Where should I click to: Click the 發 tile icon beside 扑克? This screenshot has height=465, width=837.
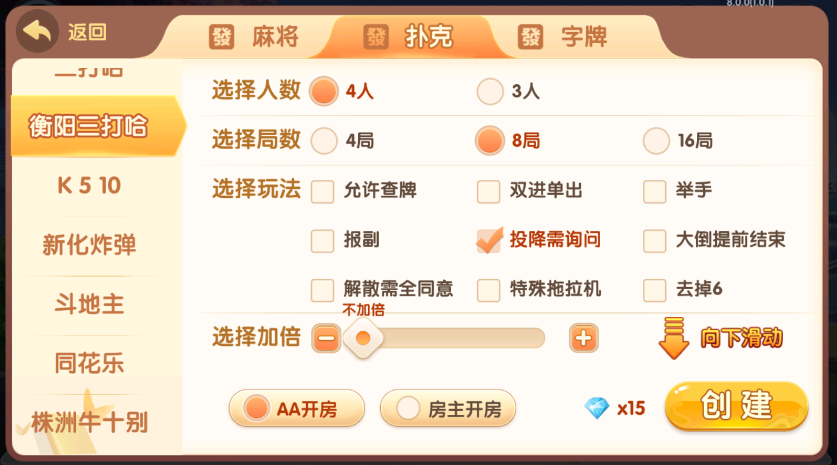click(376, 37)
